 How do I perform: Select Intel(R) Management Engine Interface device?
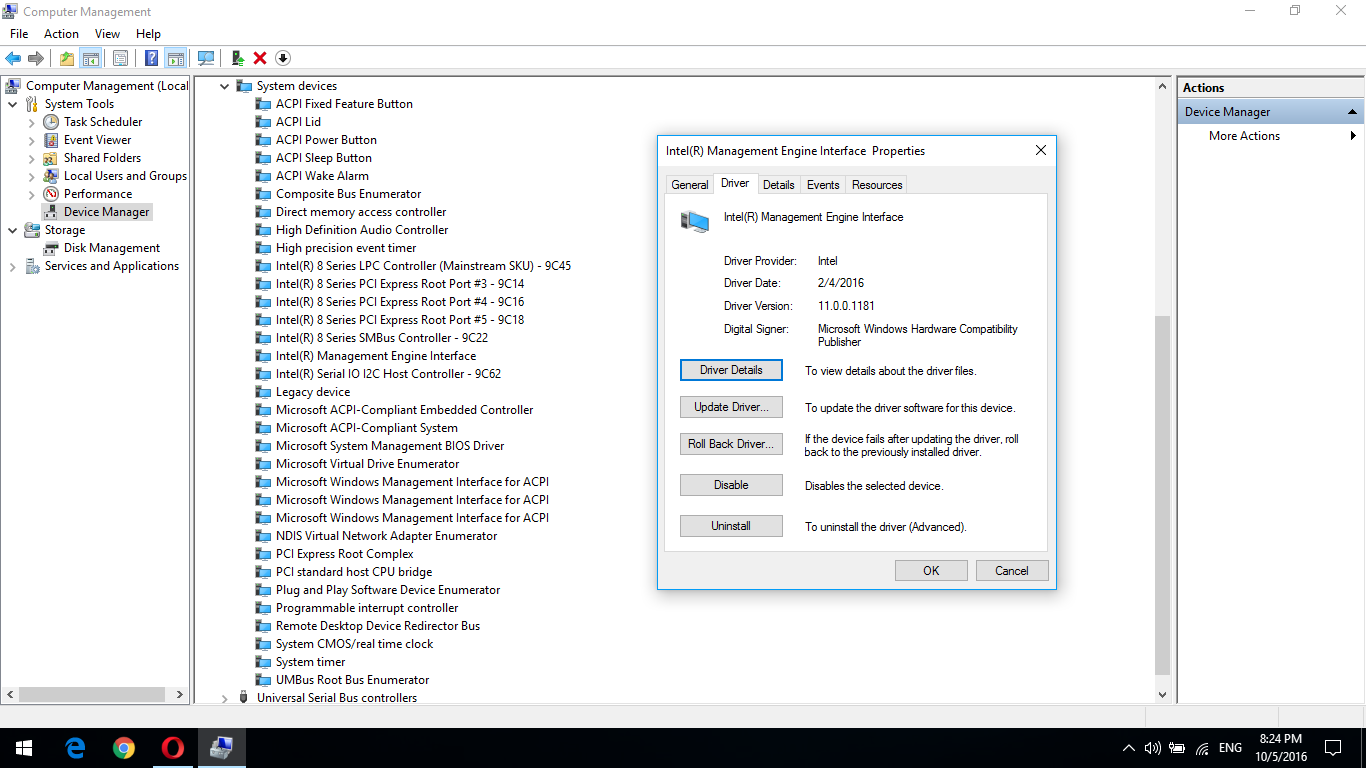376,356
